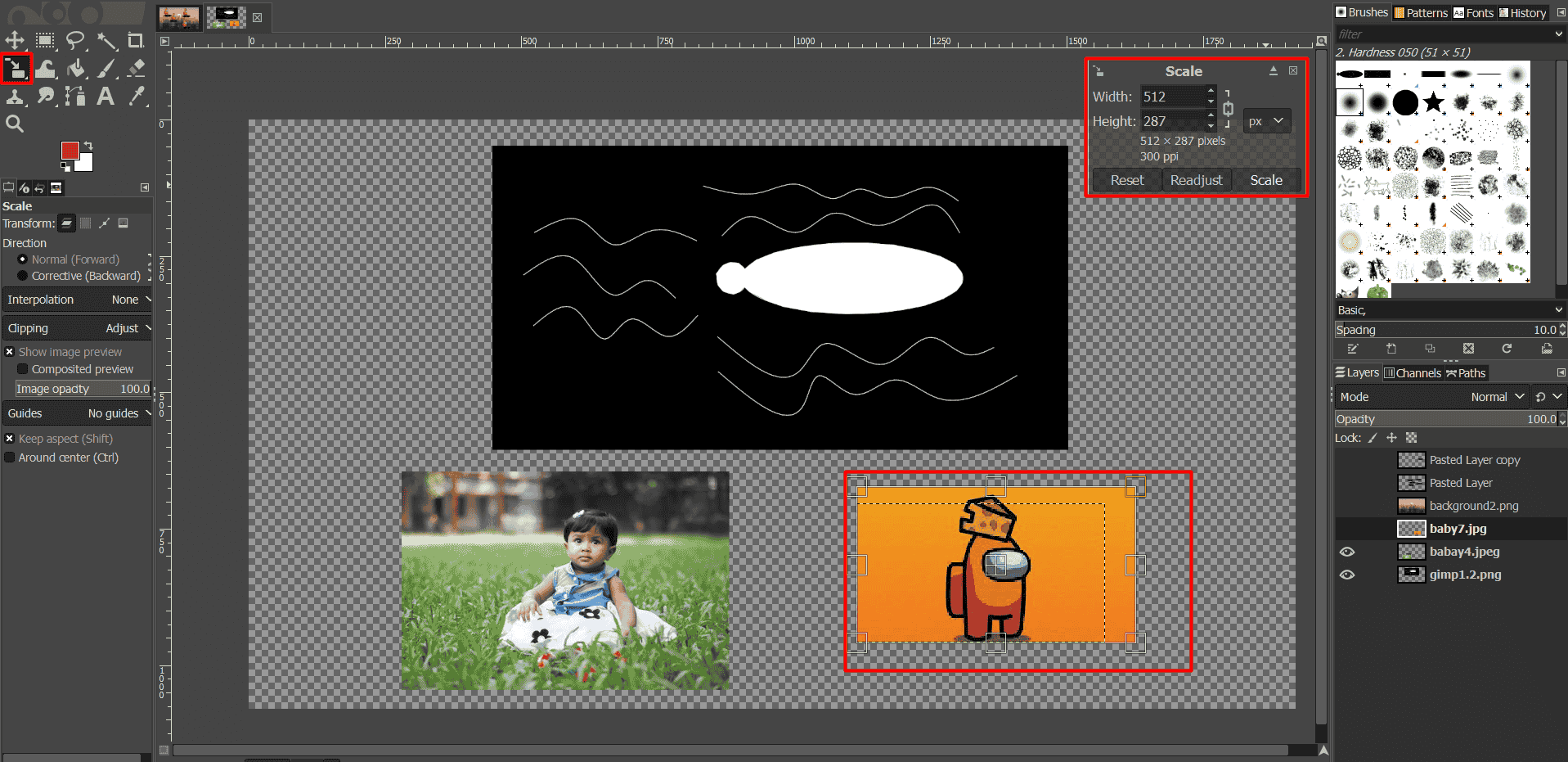
Task: Duplicate the selected brush
Action: click(1430, 349)
